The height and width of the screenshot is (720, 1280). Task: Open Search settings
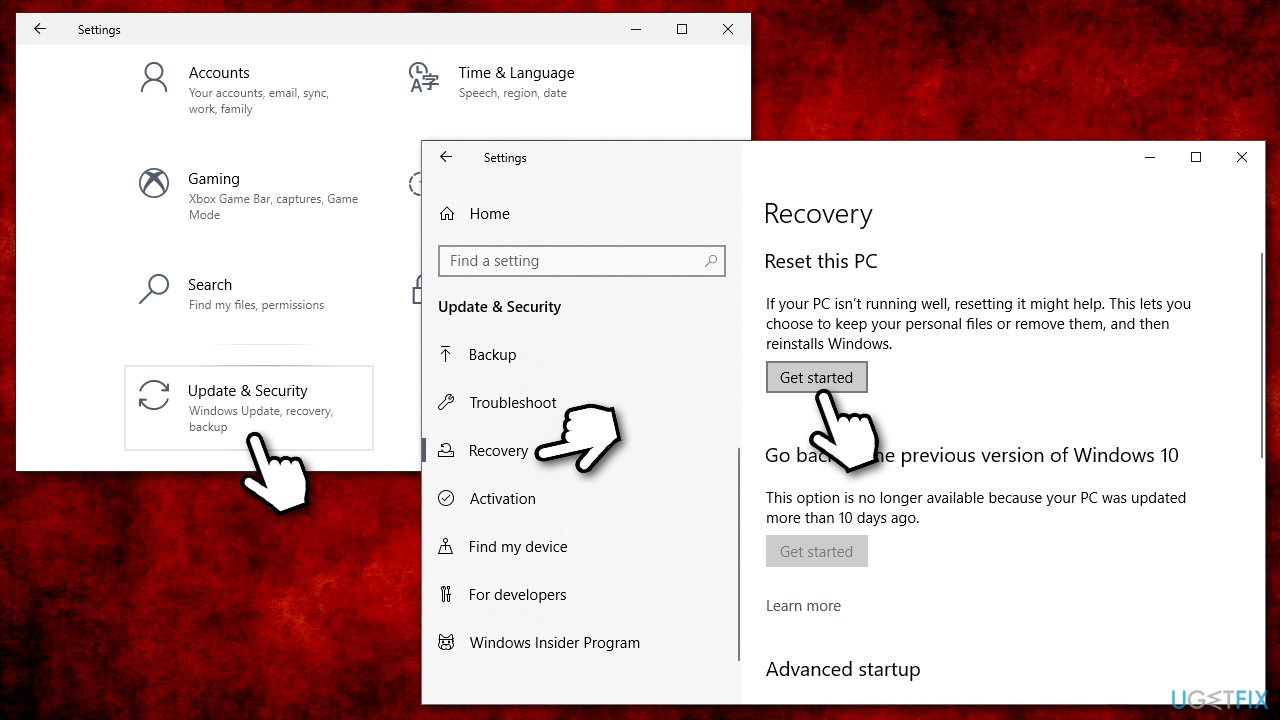[x=210, y=284]
